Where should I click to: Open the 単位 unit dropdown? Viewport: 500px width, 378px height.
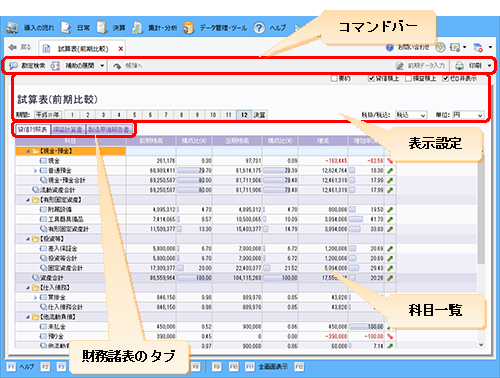(468, 115)
